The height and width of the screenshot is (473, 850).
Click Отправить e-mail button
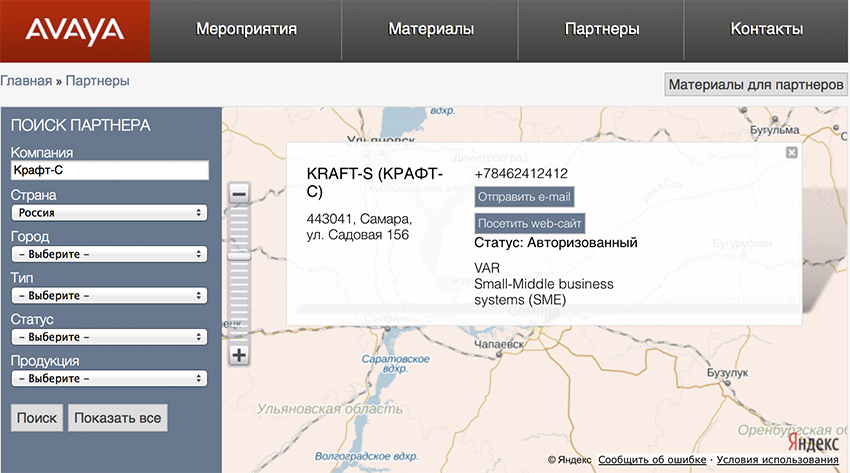click(x=524, y=197)
